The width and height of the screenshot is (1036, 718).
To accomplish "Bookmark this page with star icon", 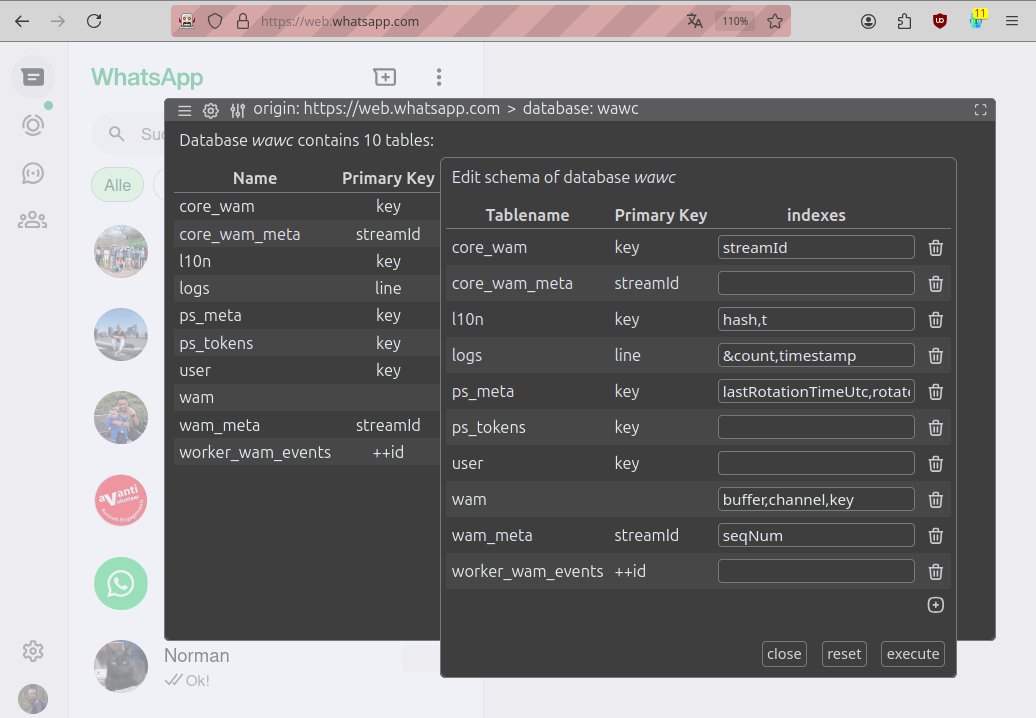I will coord(774,21).
